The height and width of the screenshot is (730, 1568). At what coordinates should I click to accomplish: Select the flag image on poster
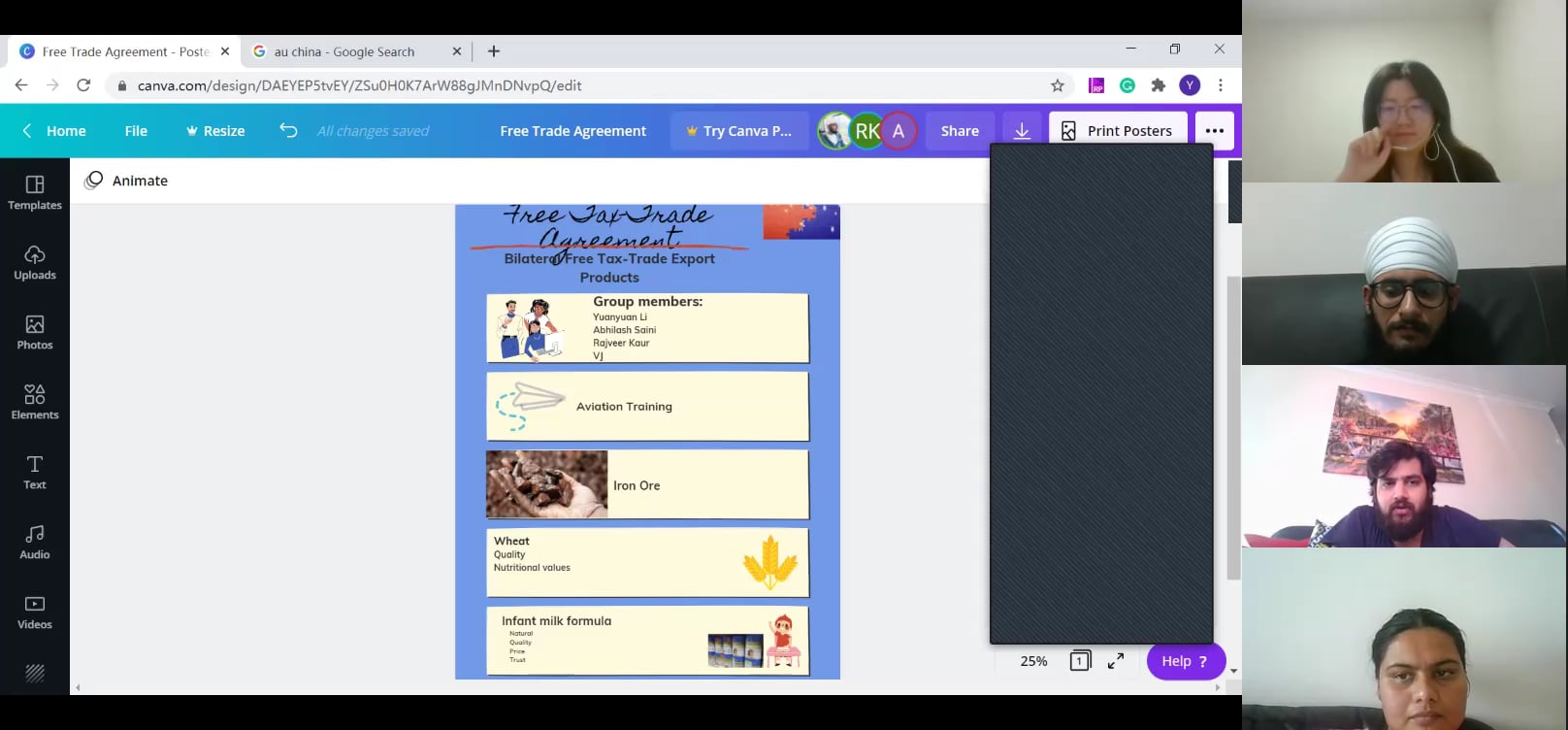(801, 222)
